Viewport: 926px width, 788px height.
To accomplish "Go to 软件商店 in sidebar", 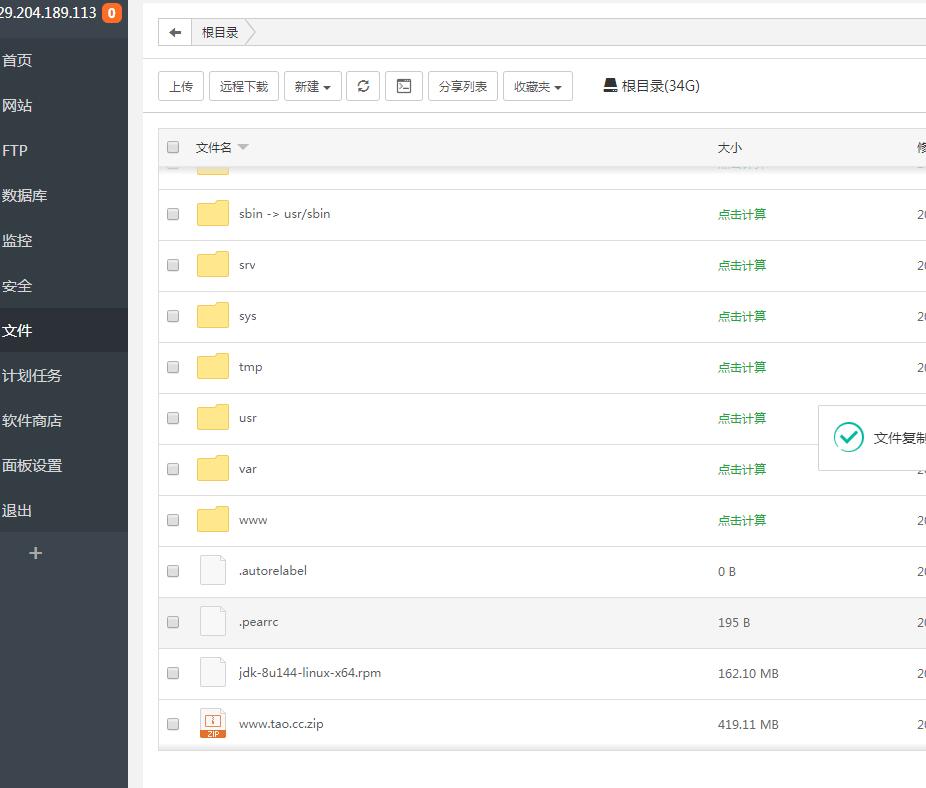I will (32, 421).
